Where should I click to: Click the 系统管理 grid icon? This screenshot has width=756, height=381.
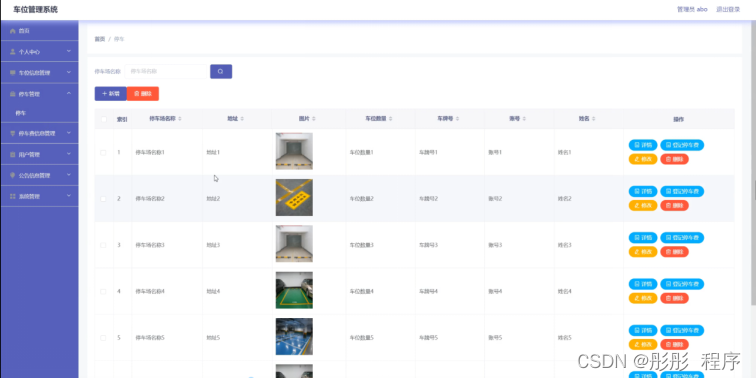pyautogui.click(x=13, y=196)
